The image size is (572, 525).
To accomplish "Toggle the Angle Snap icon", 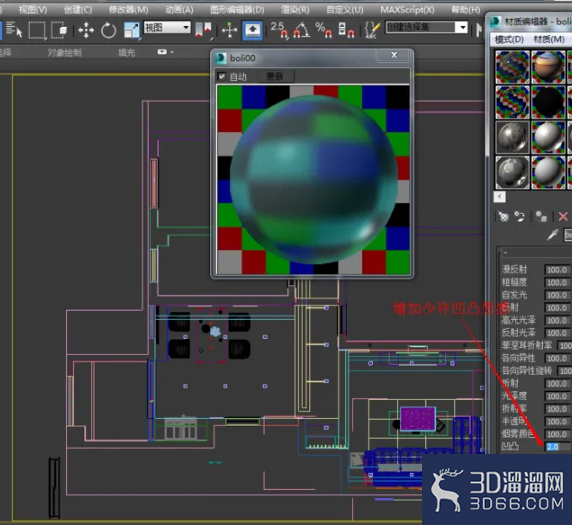I will point(302,30).
